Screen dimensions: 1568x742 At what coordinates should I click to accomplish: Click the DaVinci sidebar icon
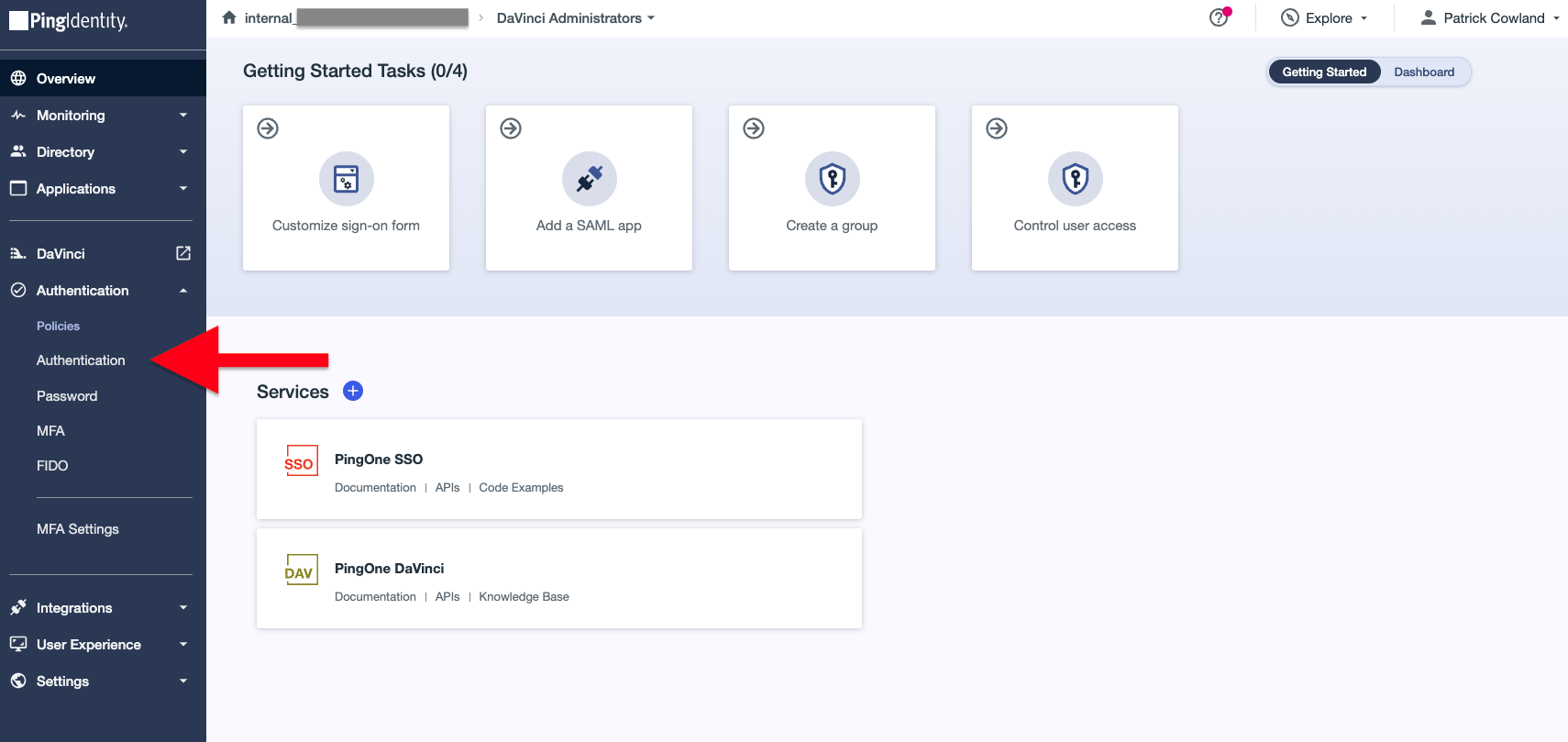(x=18, y=253)
